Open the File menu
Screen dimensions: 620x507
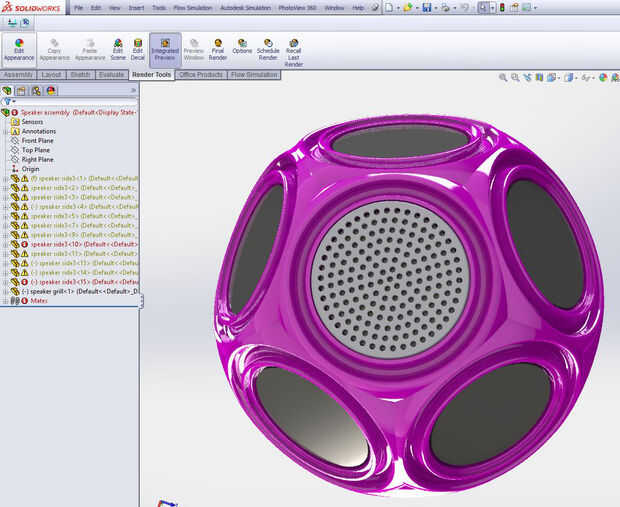tap(79, 8)
